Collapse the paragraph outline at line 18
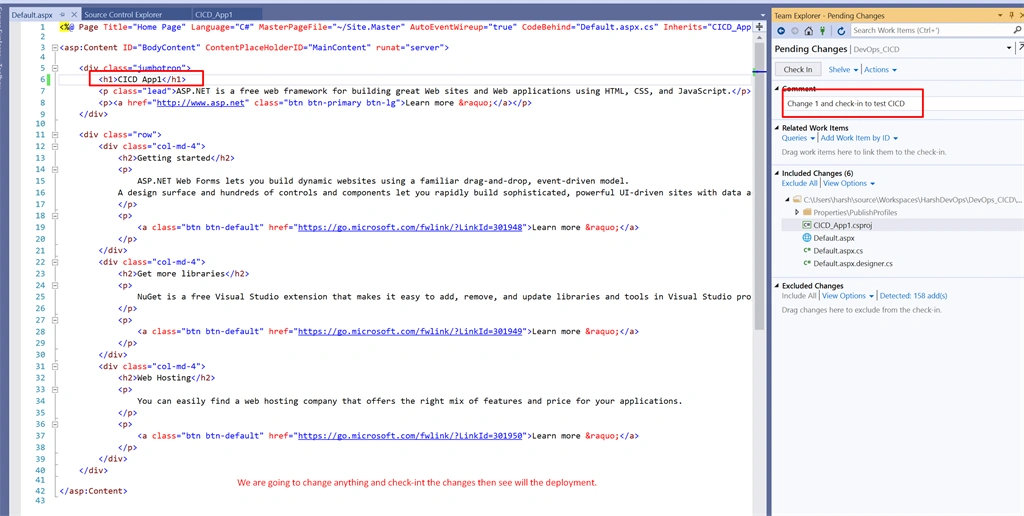This screenshot has height=516, width=1024. click(x=55, y=216)
